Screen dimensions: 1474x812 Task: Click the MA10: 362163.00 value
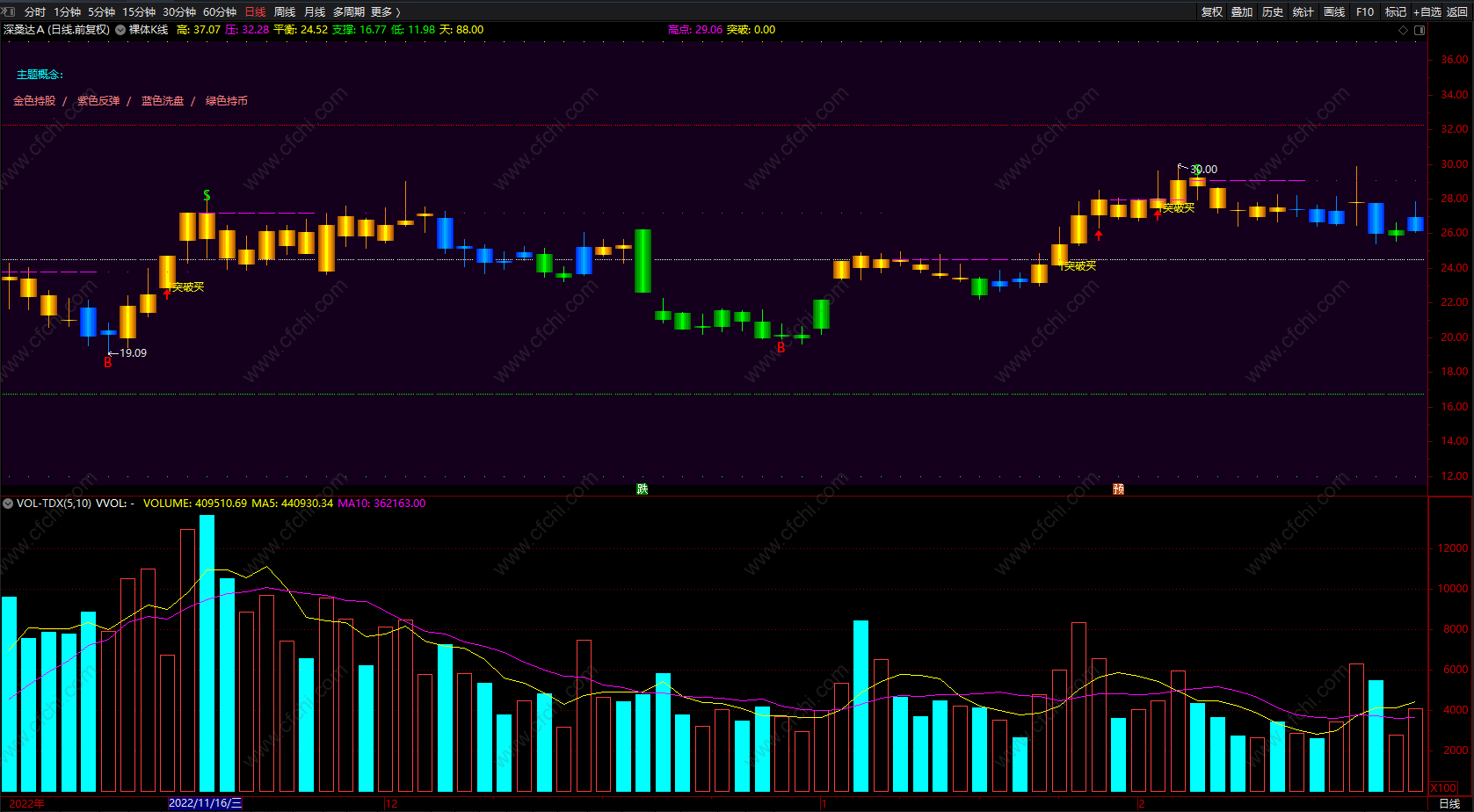381,504
